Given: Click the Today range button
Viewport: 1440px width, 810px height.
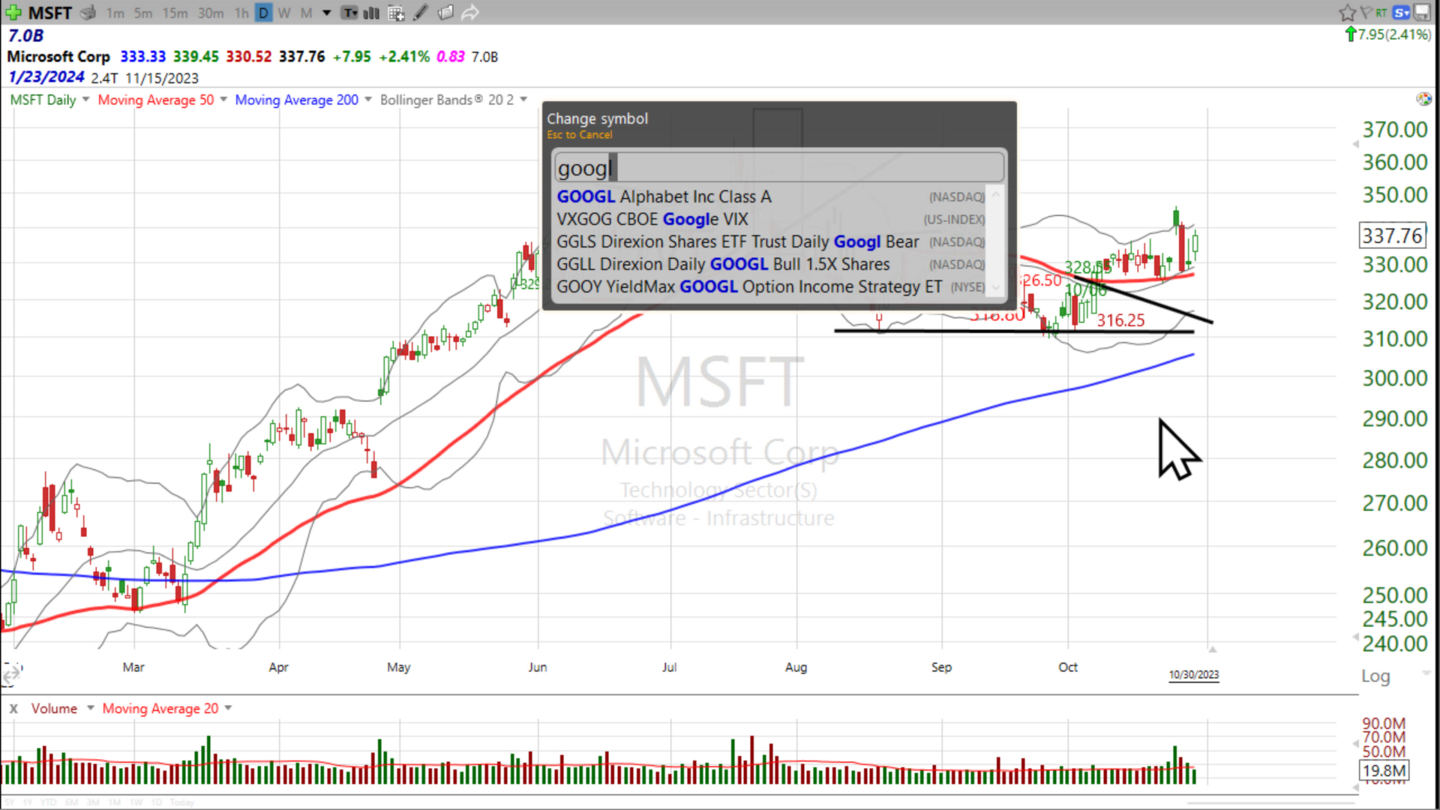Looking at the screenshot, I should tap(182, 803).
